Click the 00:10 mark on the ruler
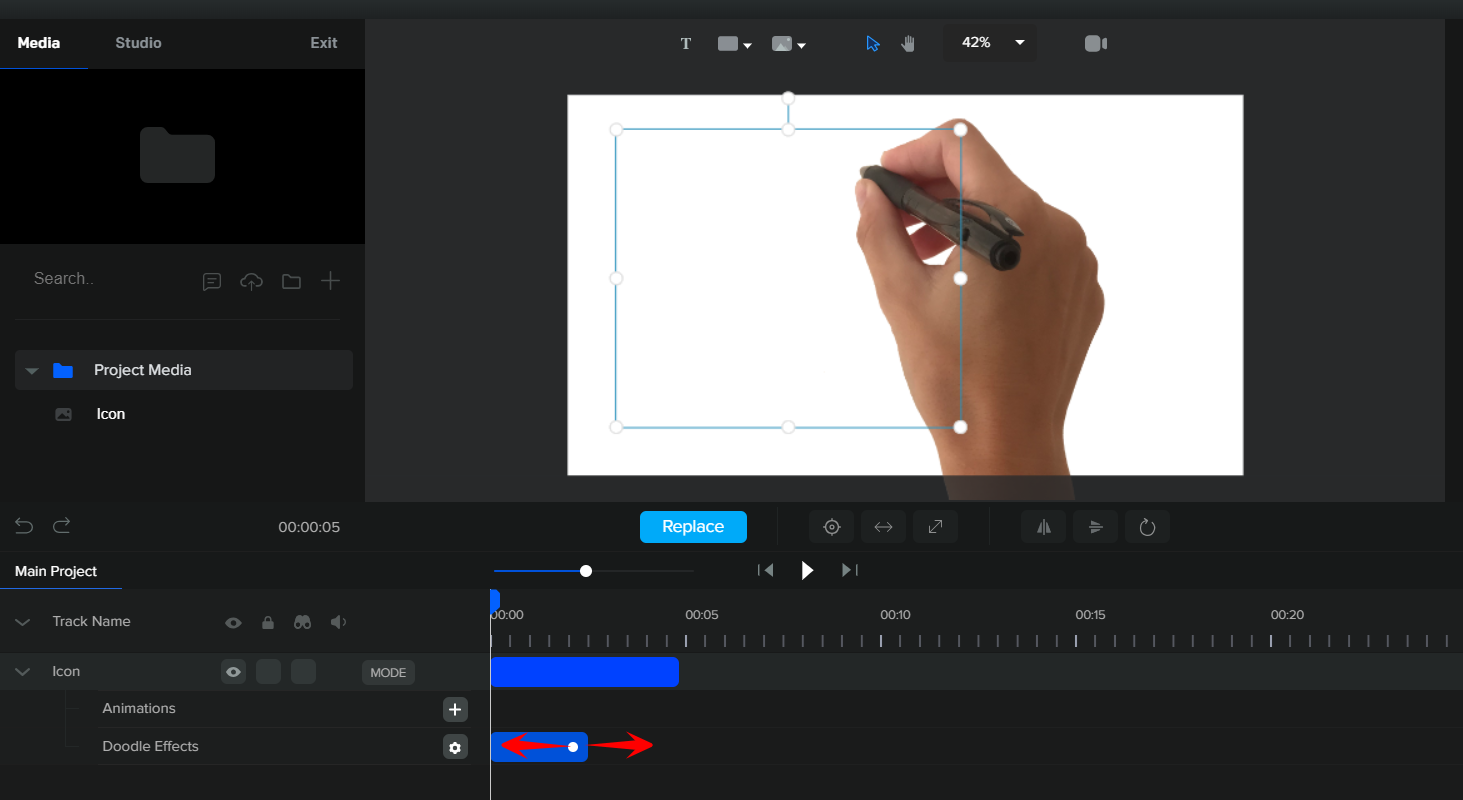1463x800 pixels. [895, 615]
